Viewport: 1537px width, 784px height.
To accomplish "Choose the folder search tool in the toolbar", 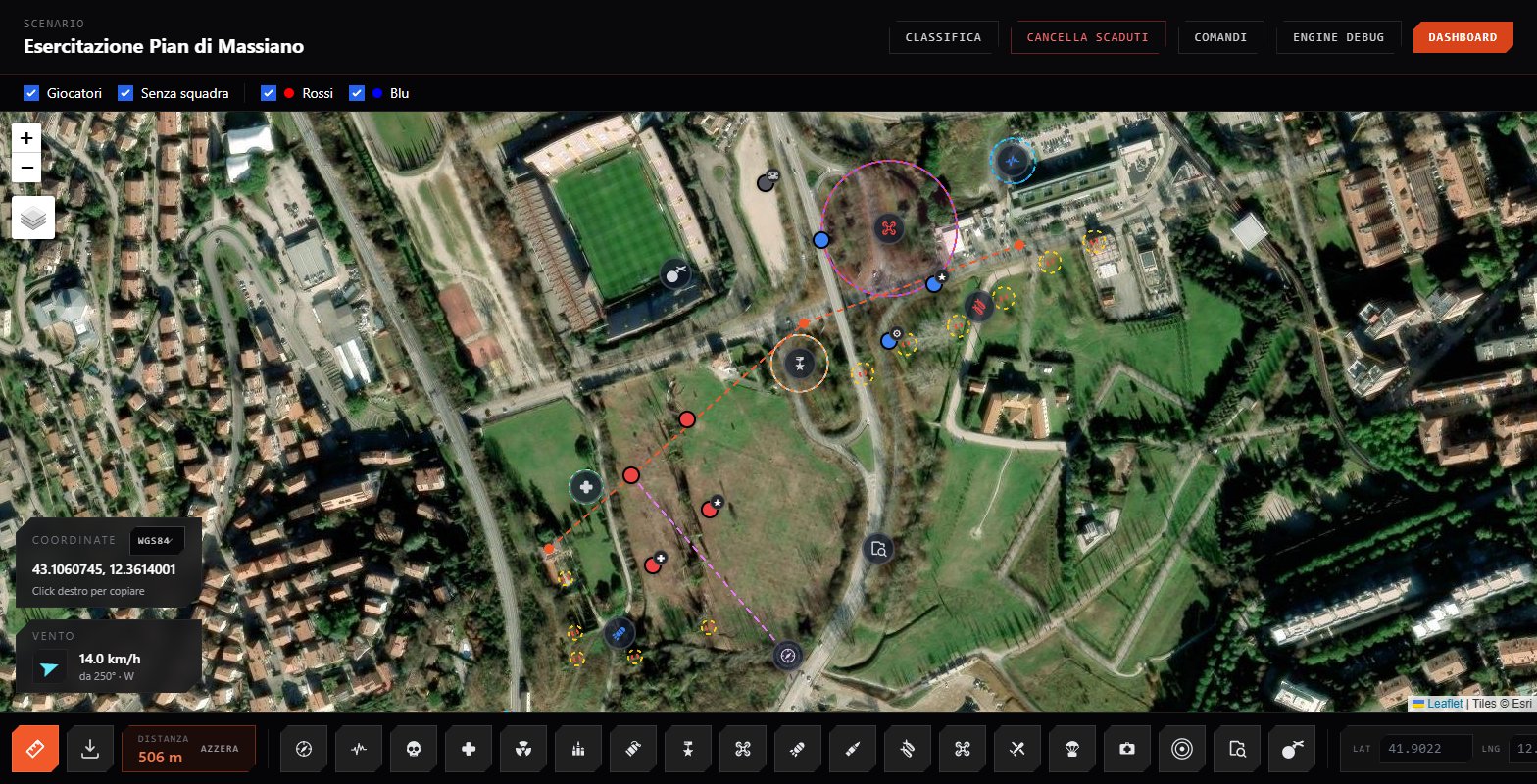I will click(x=1237, y=749).
